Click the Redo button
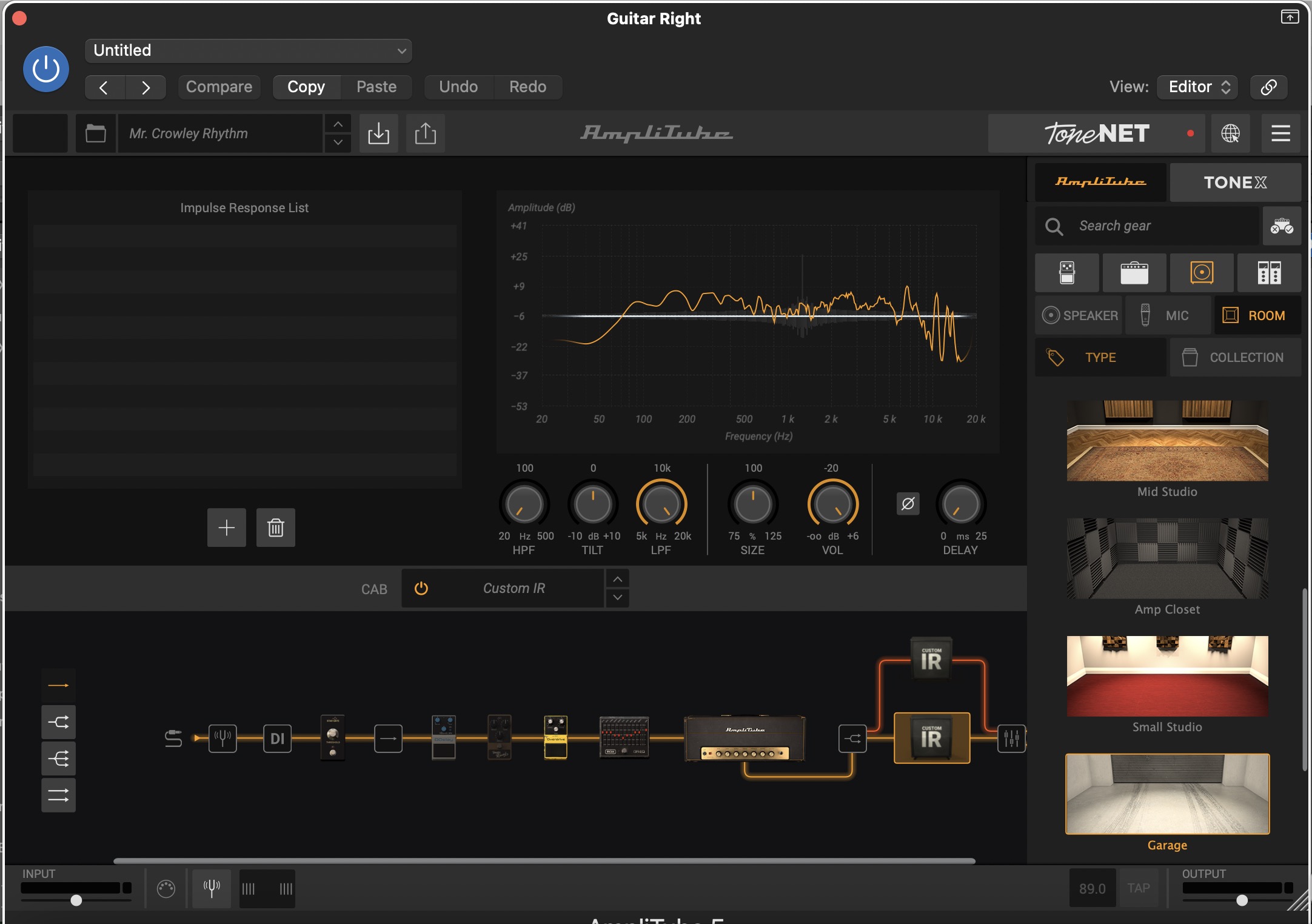The width and height of the screenshot is (1312, 924). (527, 87)
